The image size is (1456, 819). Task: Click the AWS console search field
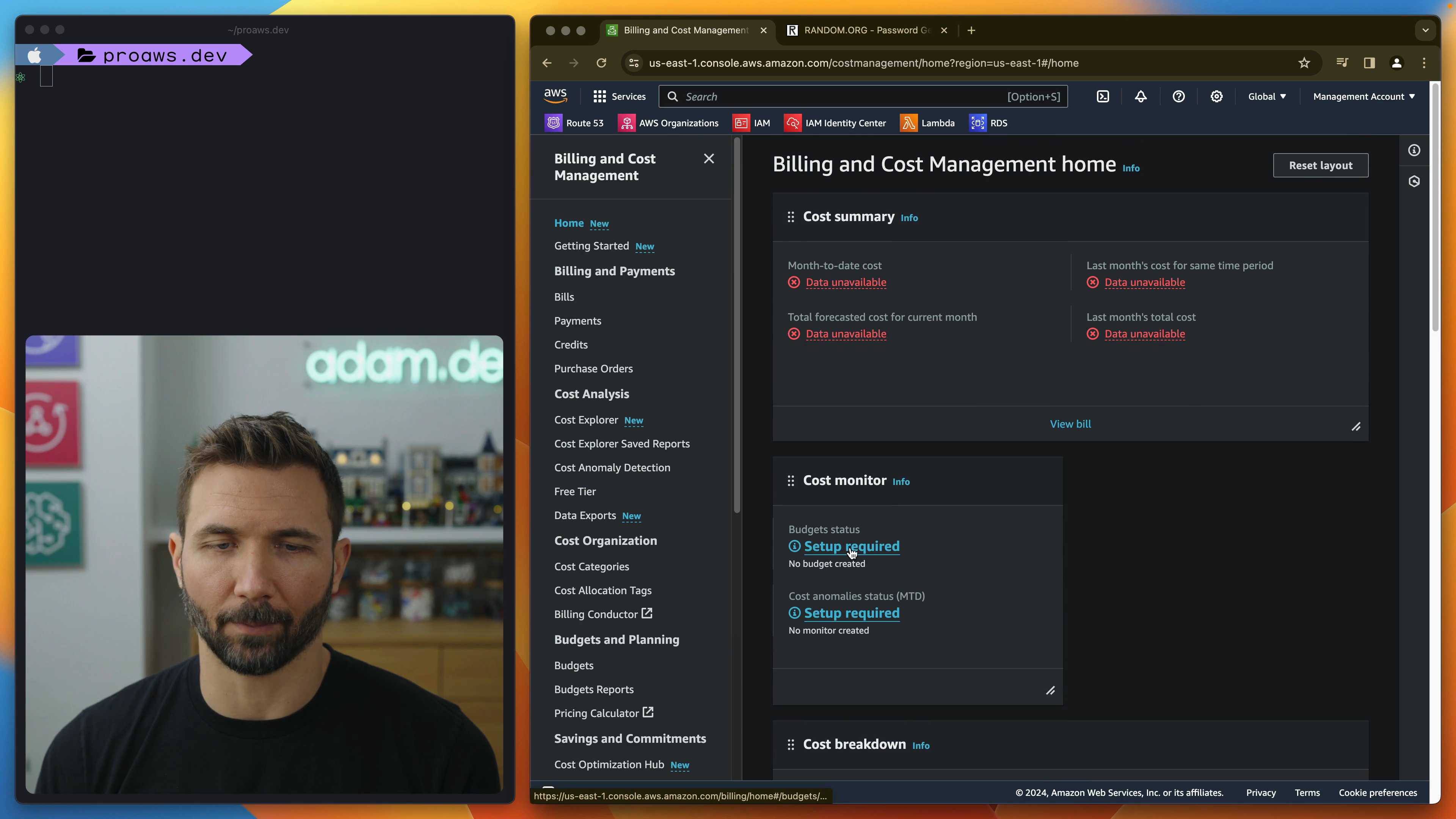[863, 97]
